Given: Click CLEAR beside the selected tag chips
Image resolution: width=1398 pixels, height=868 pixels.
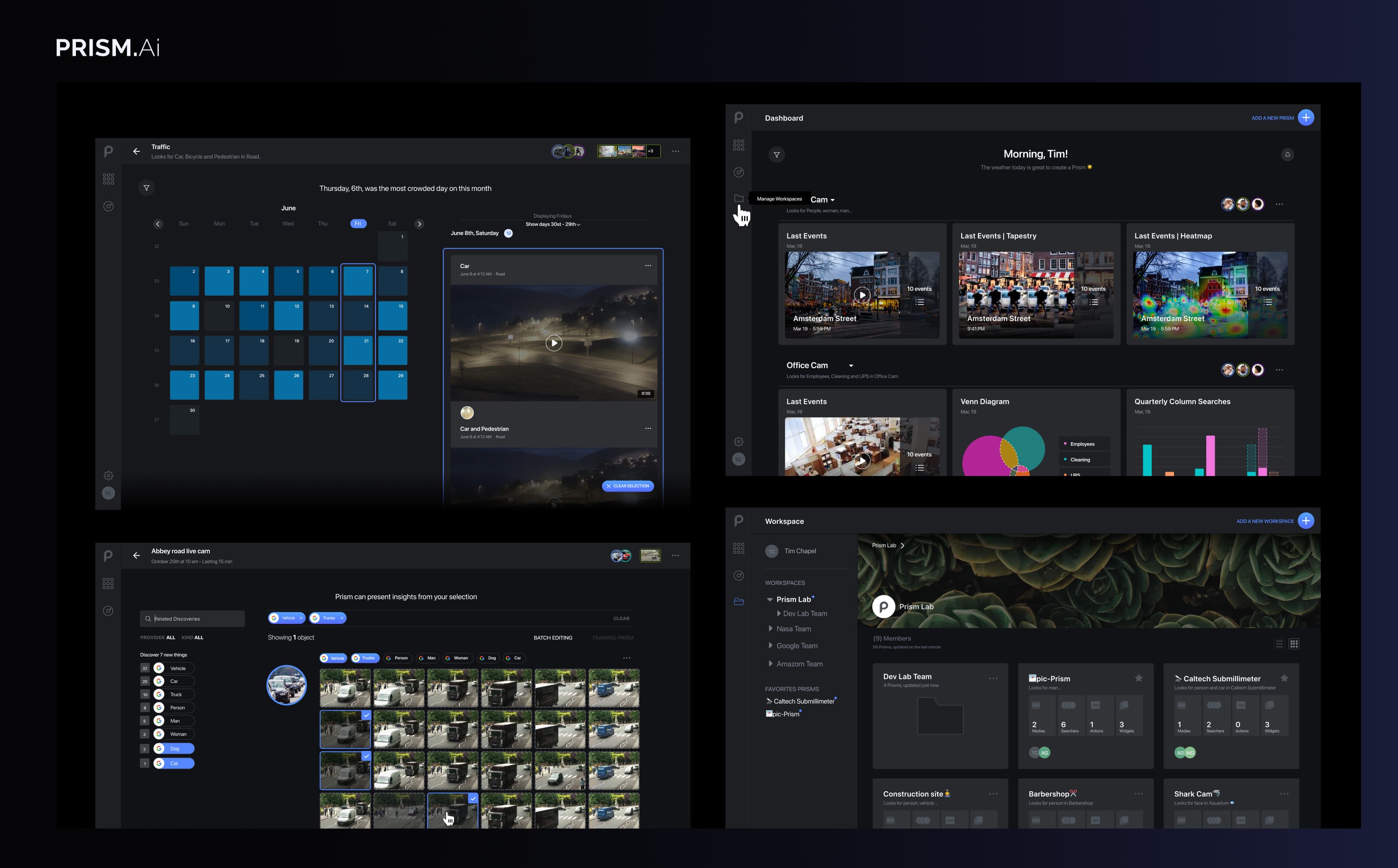Looking at the screenshot, I should pyautogui.click(x=621, y=618).
